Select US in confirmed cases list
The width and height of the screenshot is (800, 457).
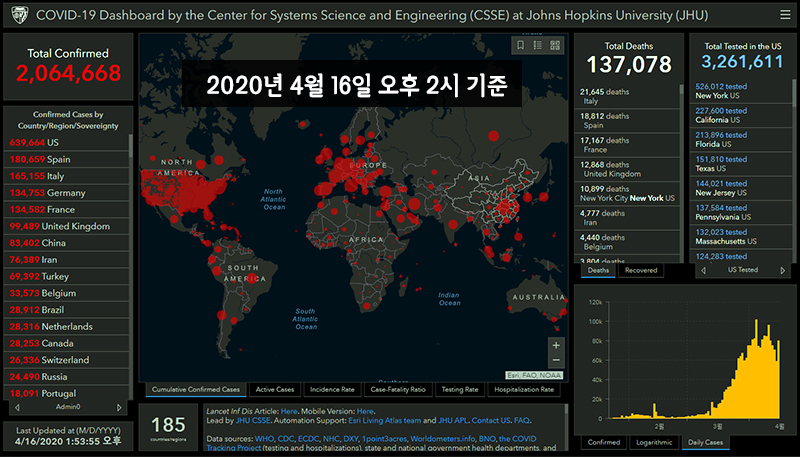click(x=66, y=143)
